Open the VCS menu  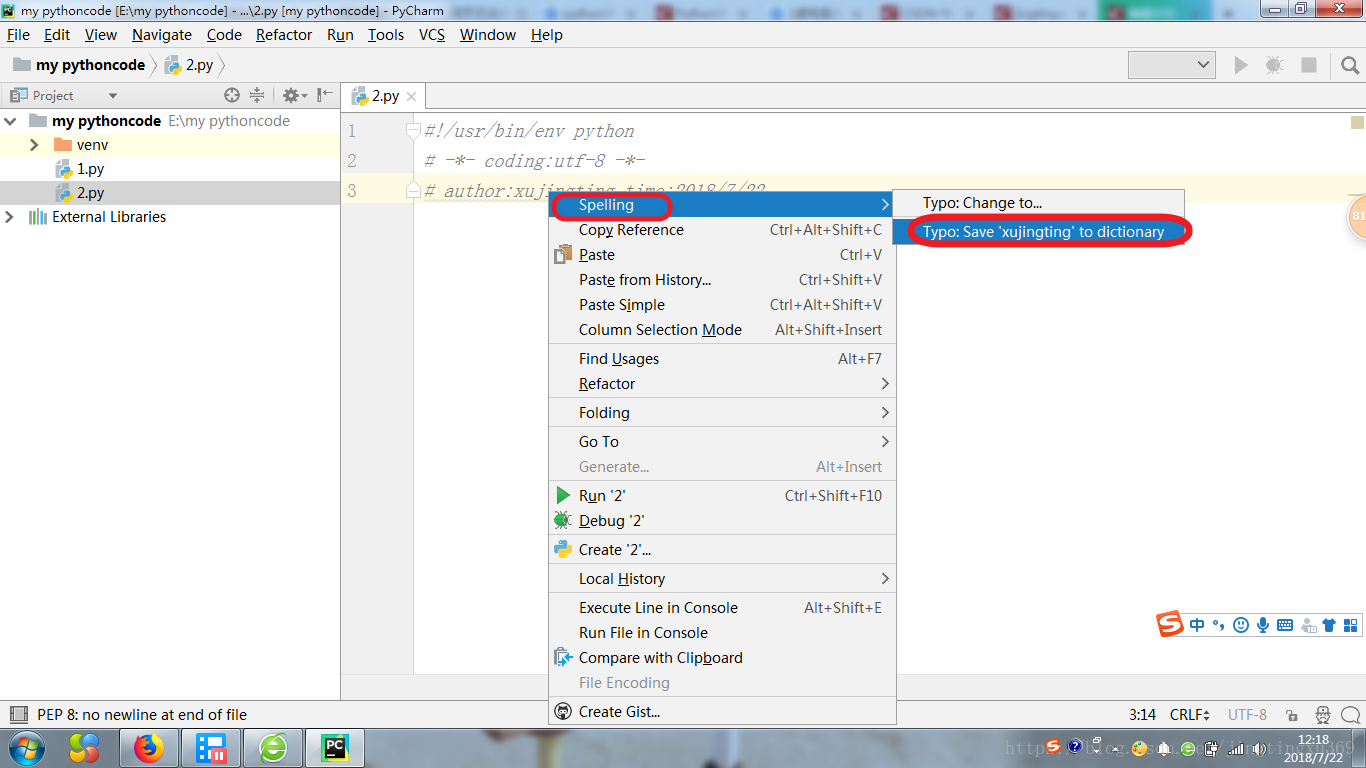click(432, 35)
